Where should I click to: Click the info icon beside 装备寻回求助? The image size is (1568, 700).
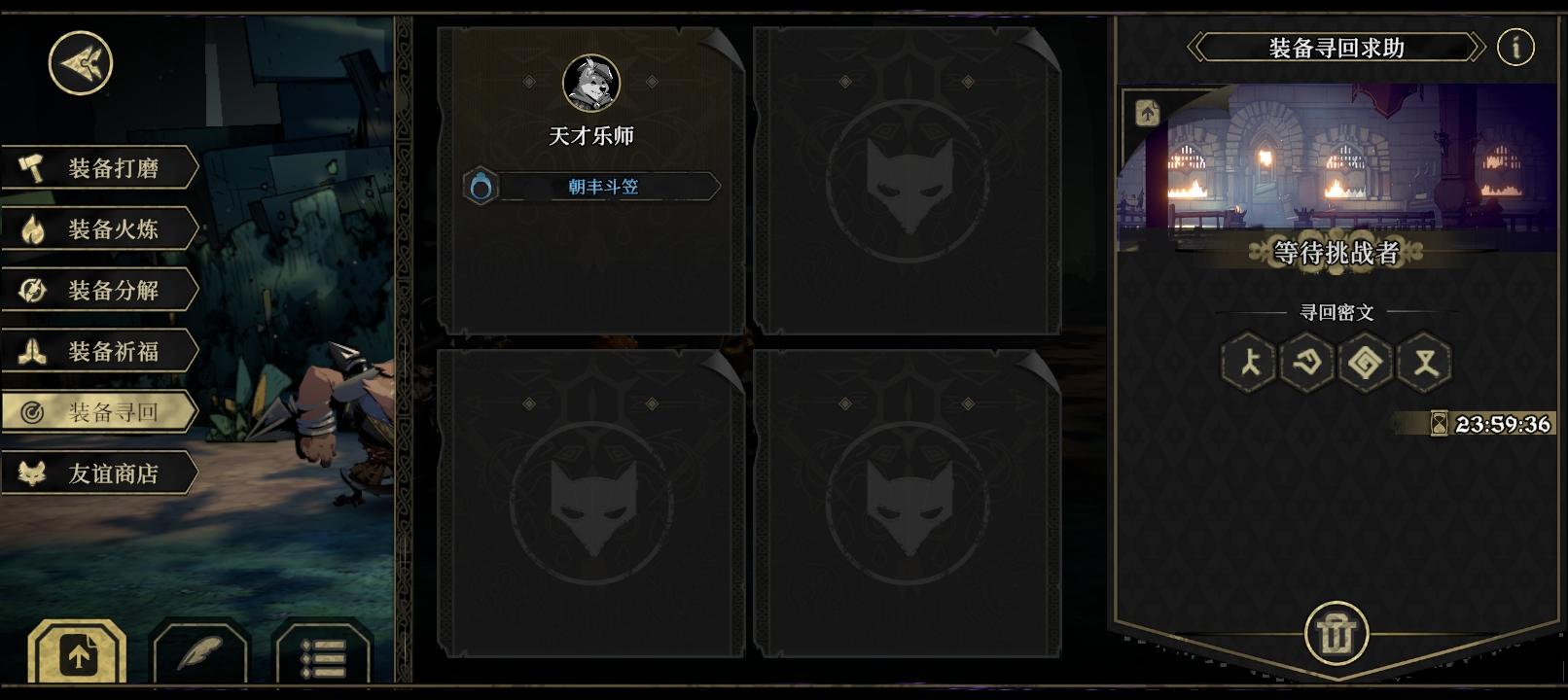pos(1515,47)
